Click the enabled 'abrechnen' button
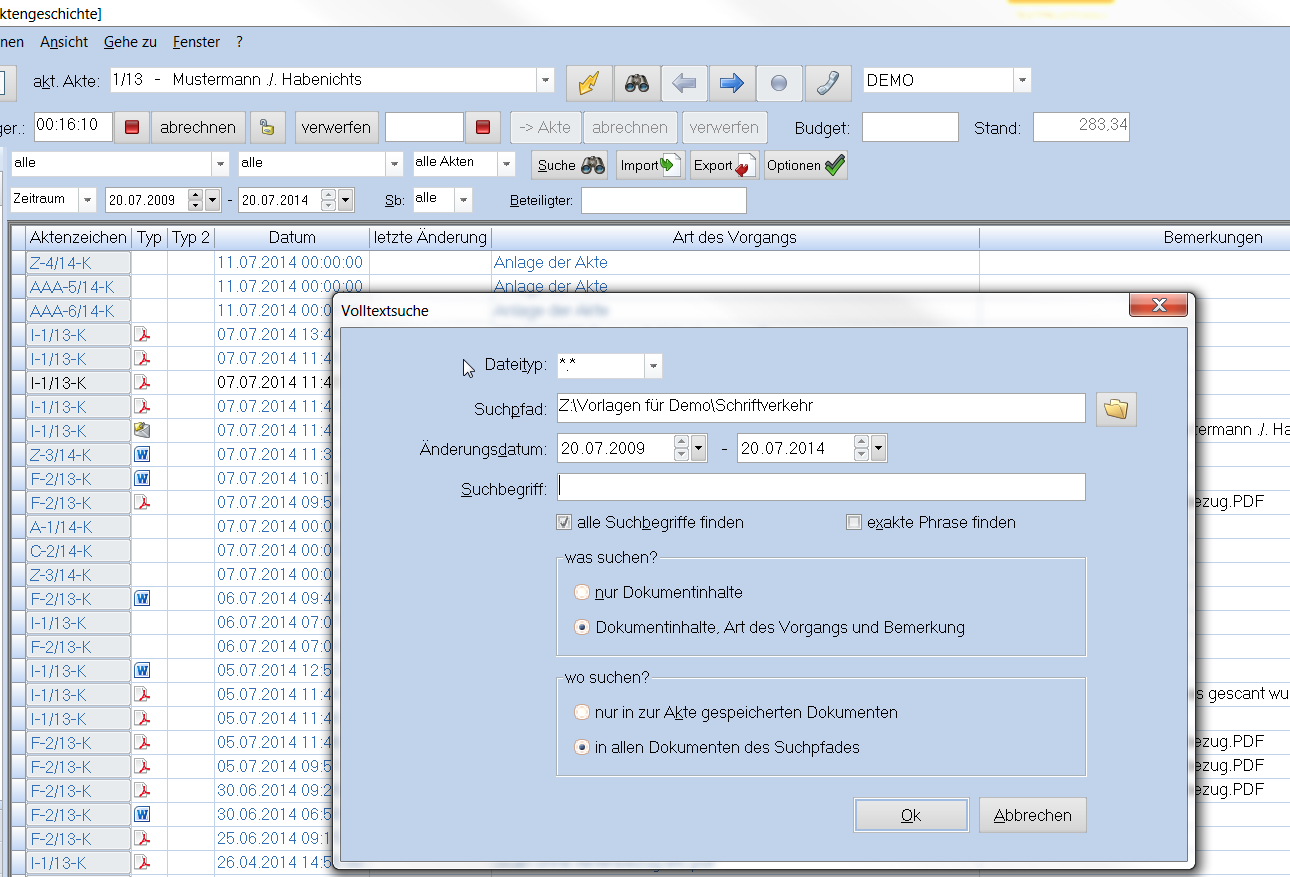This screenshot has height=877, width=1290. coord(198,127)
